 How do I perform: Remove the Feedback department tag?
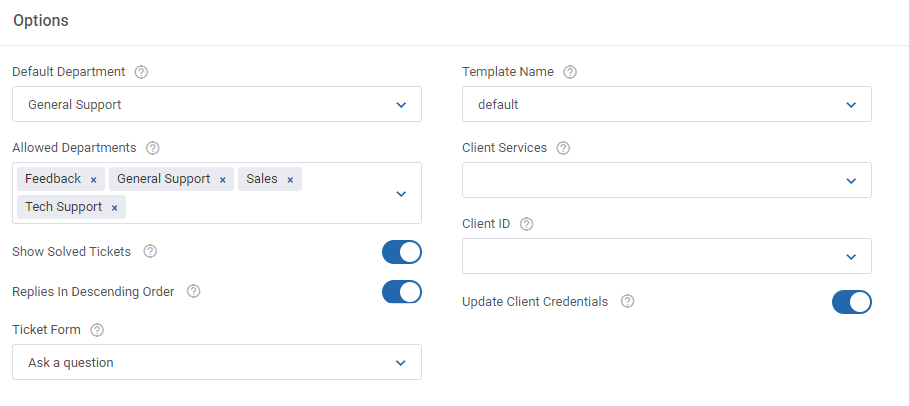(x=93, y=180)
